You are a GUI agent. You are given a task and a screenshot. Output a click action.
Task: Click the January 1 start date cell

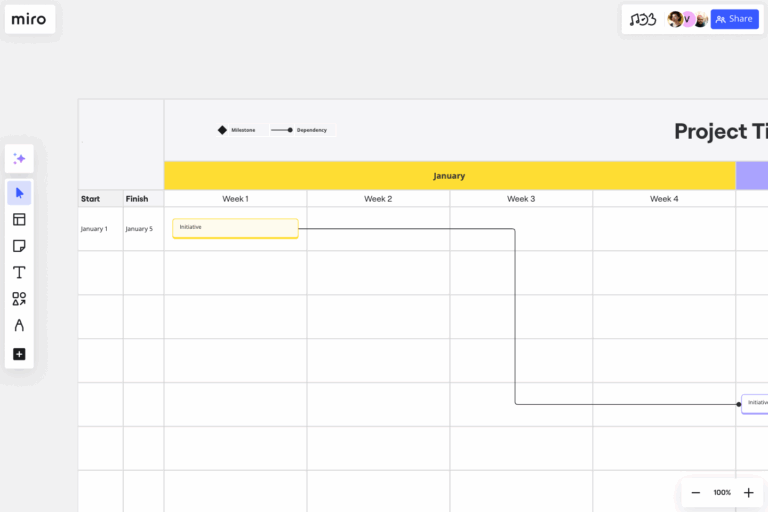click(94, 229)
